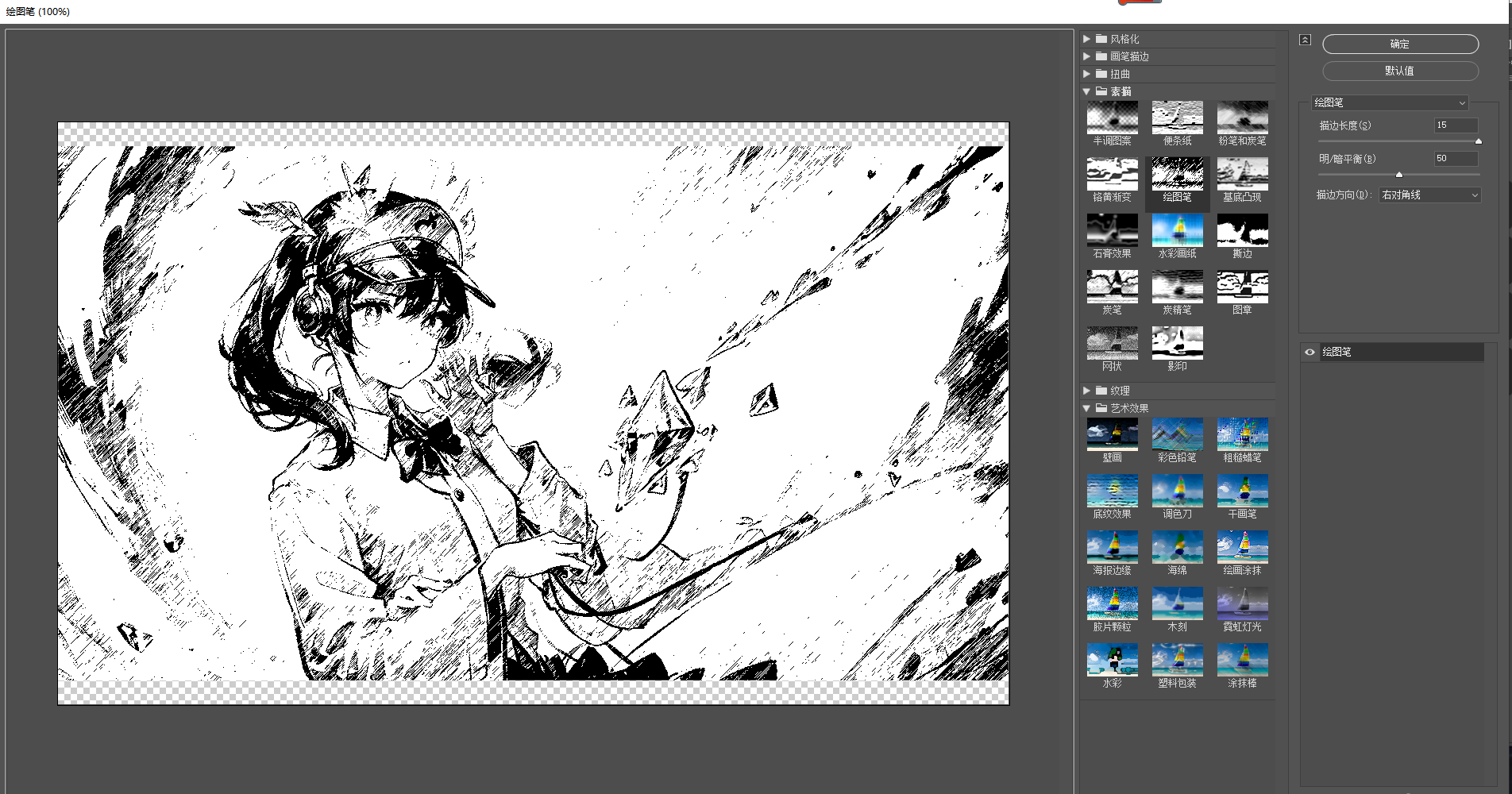Select the 铬黄渐变 filter thumbnail
Image resolution: width=1512 pixels, height=794 pixels.
tap(1112, 174)
